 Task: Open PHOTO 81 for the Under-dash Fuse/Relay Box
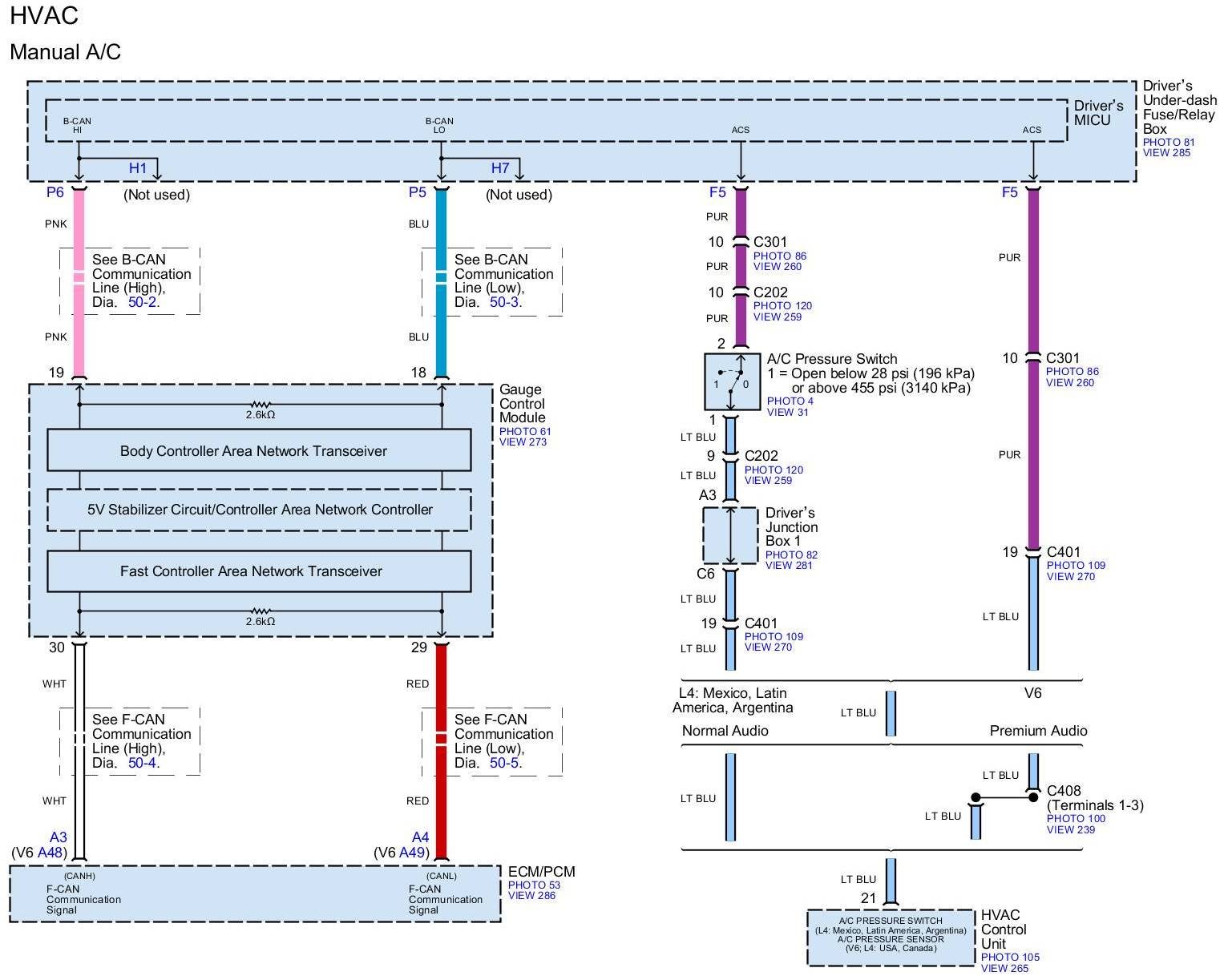1168,142
